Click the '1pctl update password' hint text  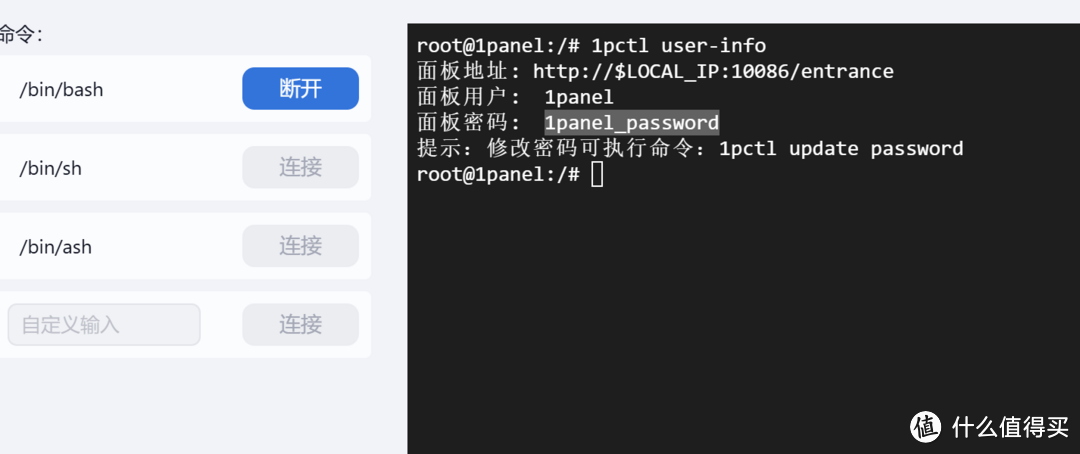pyautogui.click(x=841, y=149)
